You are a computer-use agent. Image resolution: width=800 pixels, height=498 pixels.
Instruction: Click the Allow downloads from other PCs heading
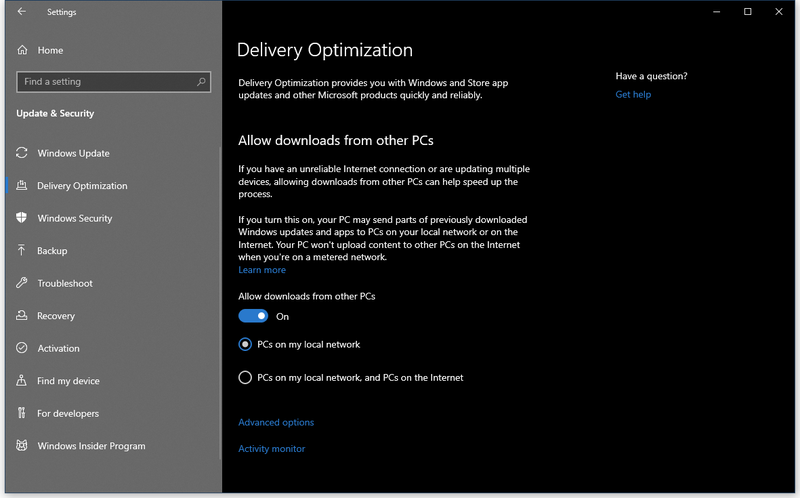336,140
